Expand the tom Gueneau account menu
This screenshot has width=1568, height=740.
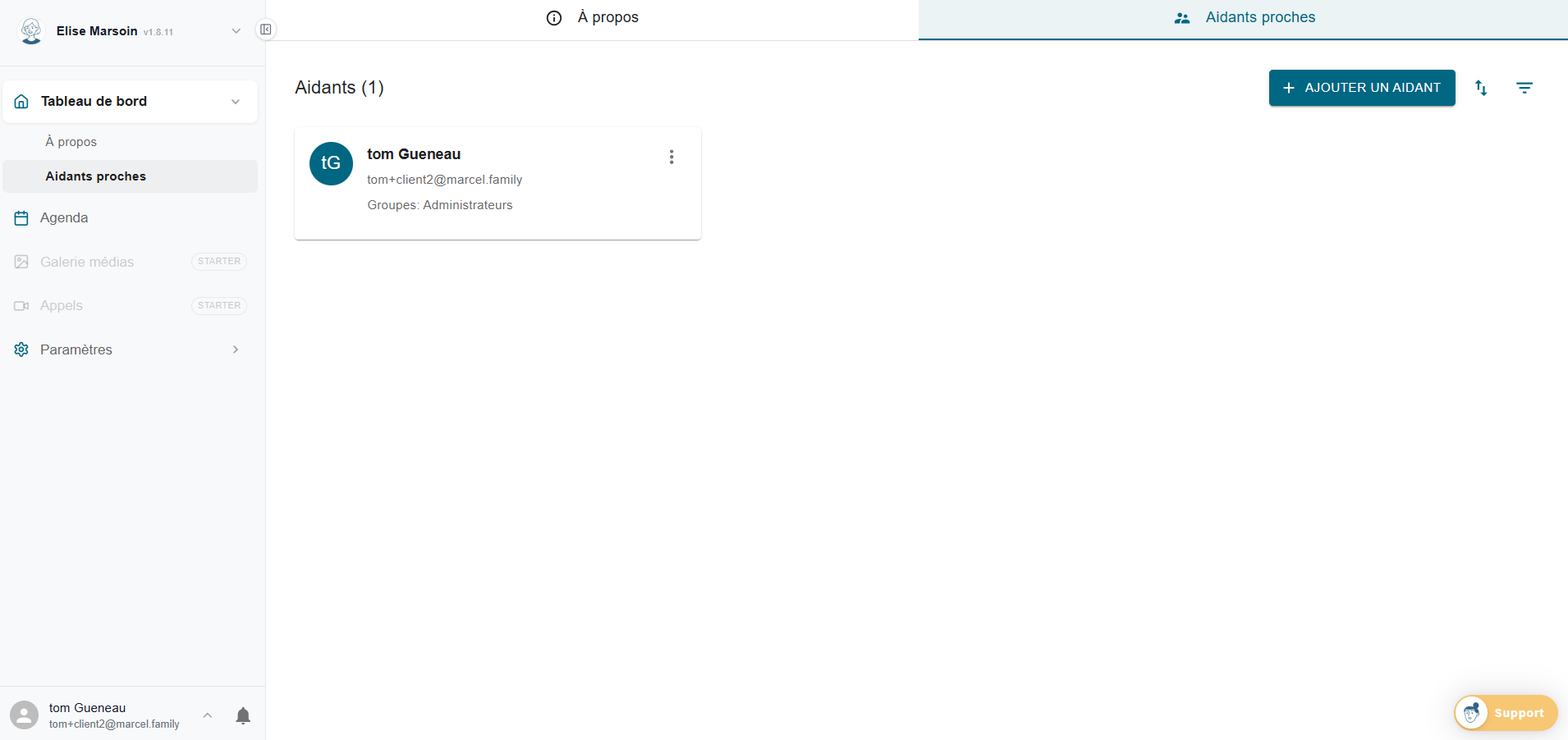coord(208,715)
